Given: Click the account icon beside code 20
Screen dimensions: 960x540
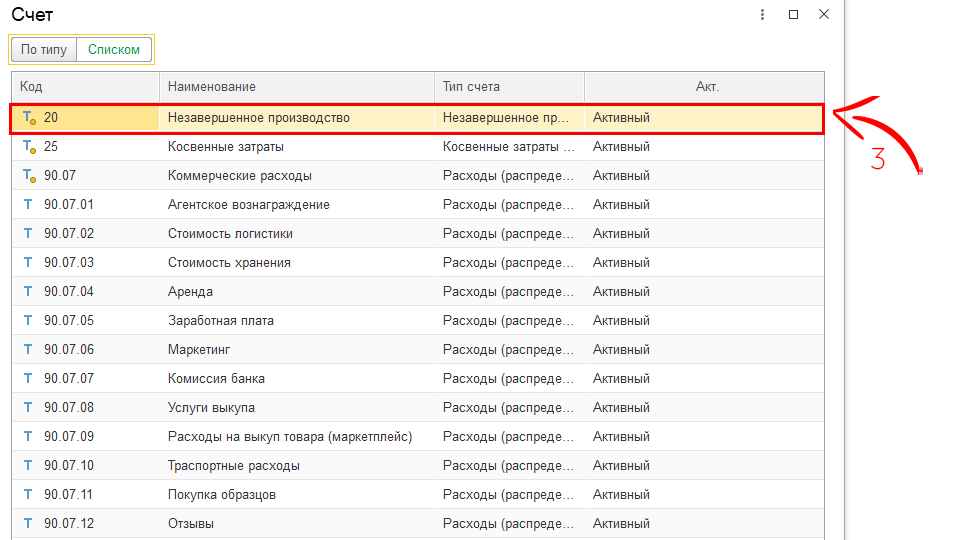Looking at the screenshot, I should coord(29,118).
